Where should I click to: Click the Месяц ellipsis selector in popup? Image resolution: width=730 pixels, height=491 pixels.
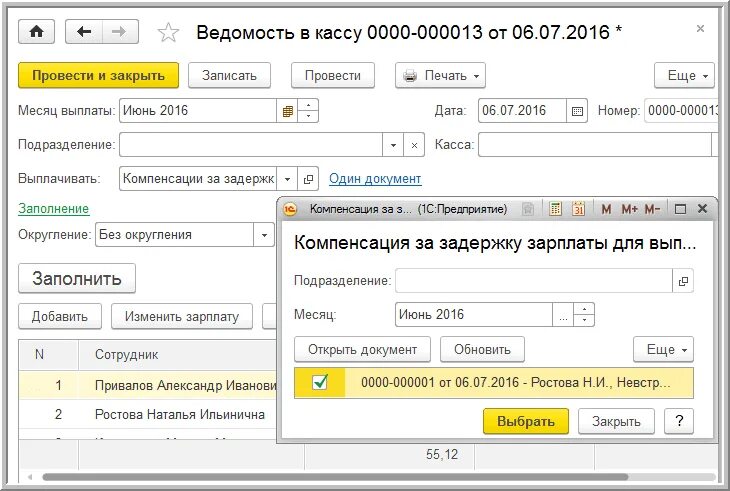[563, 315]
